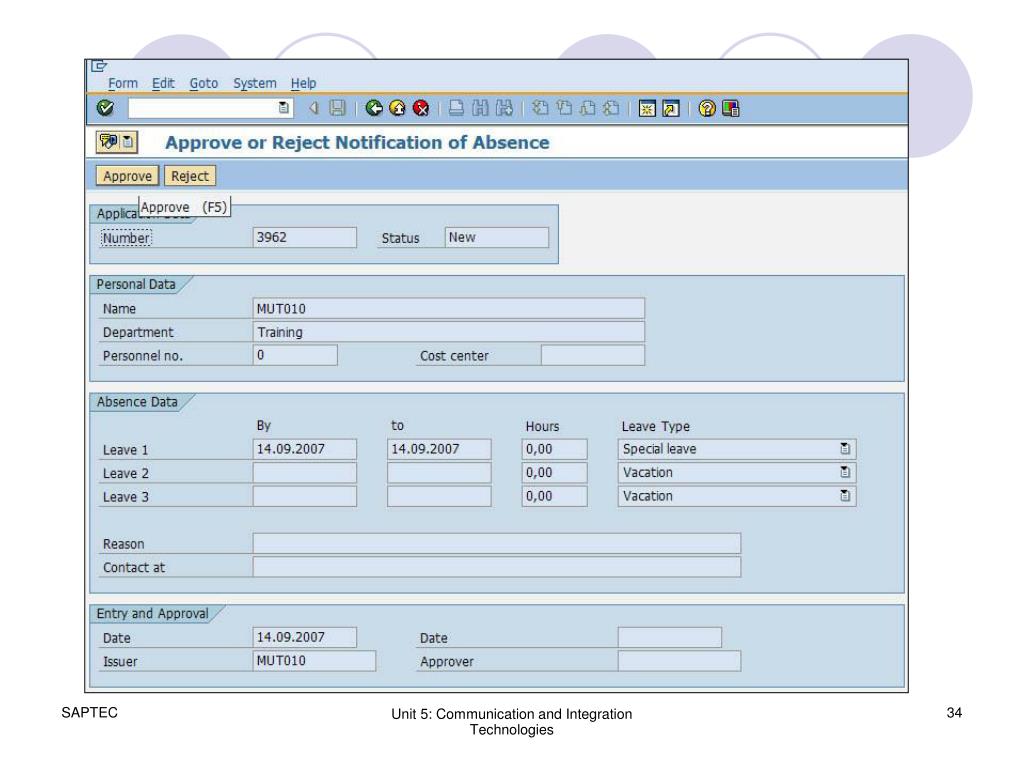Click the entry Date field 14.09.2007
This screenshot has width=1024, height=768.
(x=304, y=637)
